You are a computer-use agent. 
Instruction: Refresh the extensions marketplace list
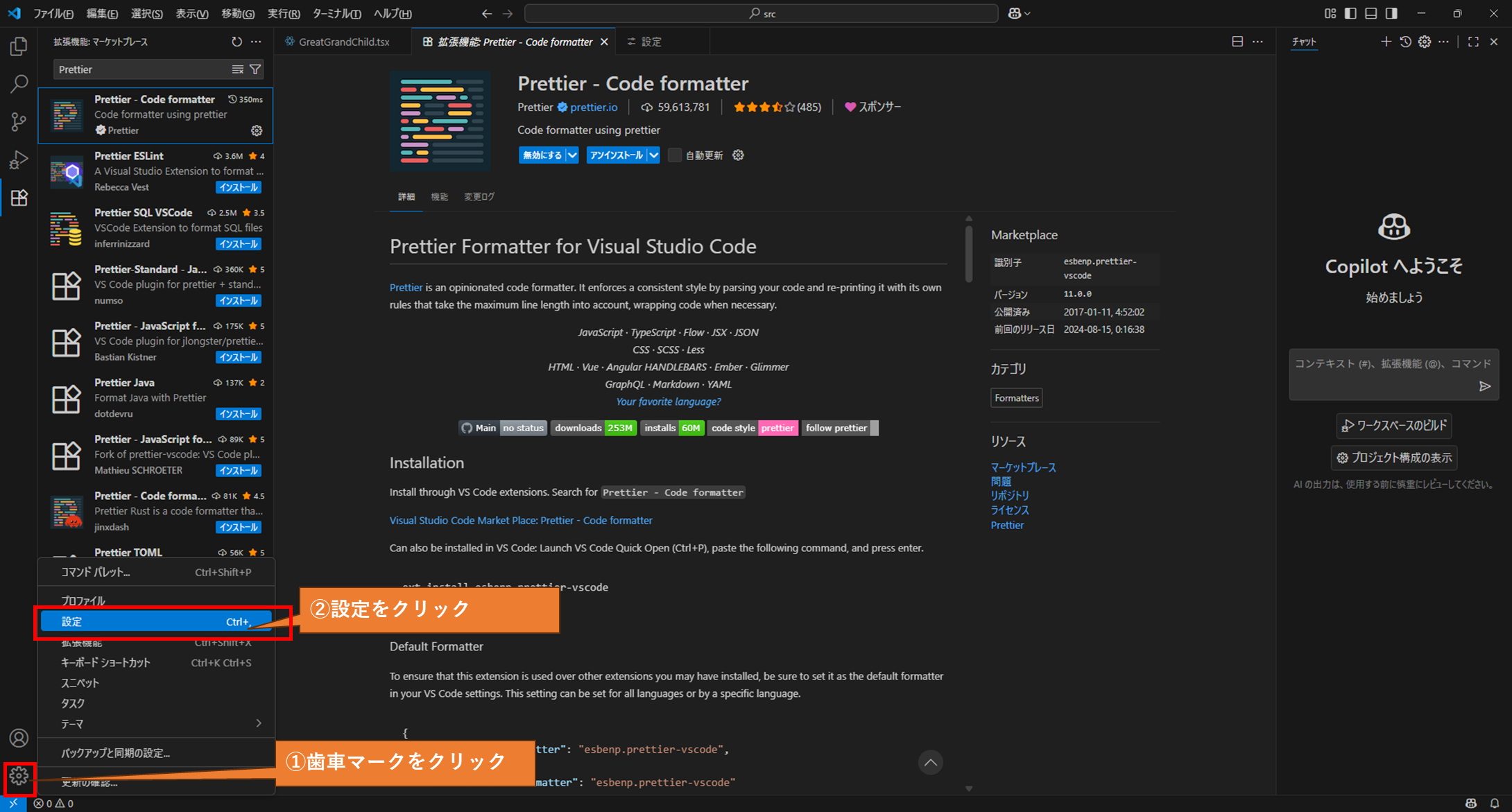(237, 42)
